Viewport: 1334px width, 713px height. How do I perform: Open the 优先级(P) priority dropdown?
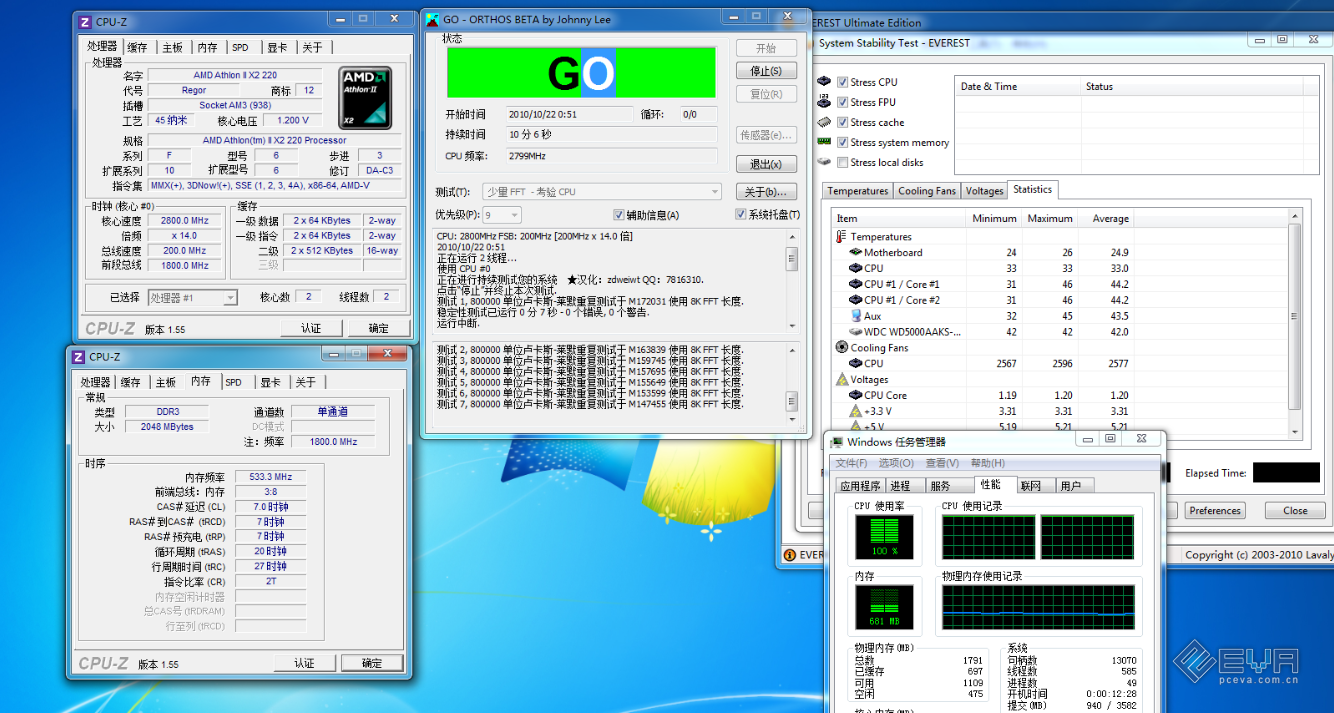[x=502, y=215]
